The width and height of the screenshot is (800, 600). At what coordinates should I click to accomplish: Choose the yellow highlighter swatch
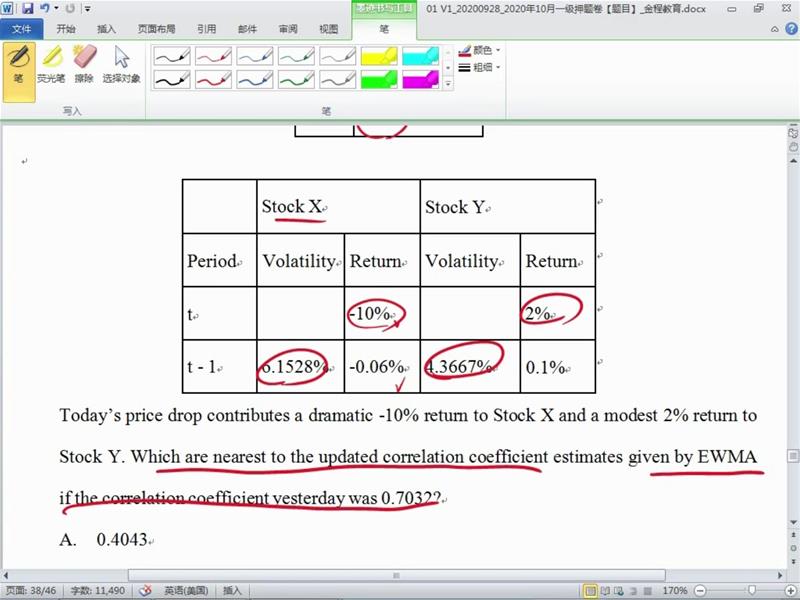pos(379,56)
